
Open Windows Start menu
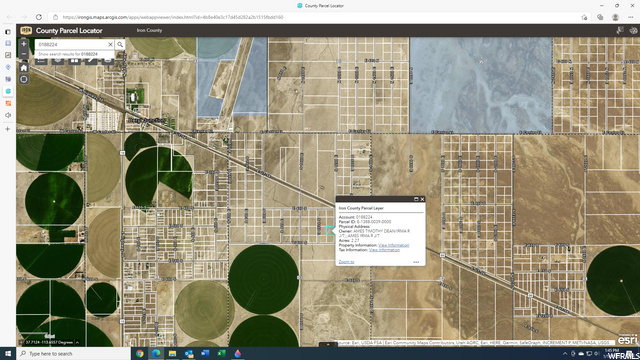[8, 353]
